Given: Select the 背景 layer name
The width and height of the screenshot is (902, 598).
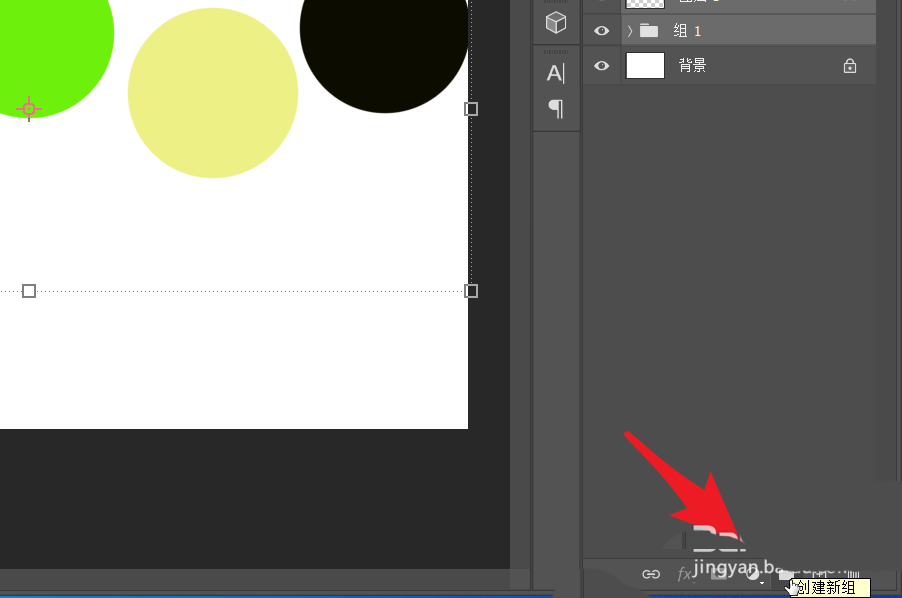Looking at the screenshot, I should [692, 66].
